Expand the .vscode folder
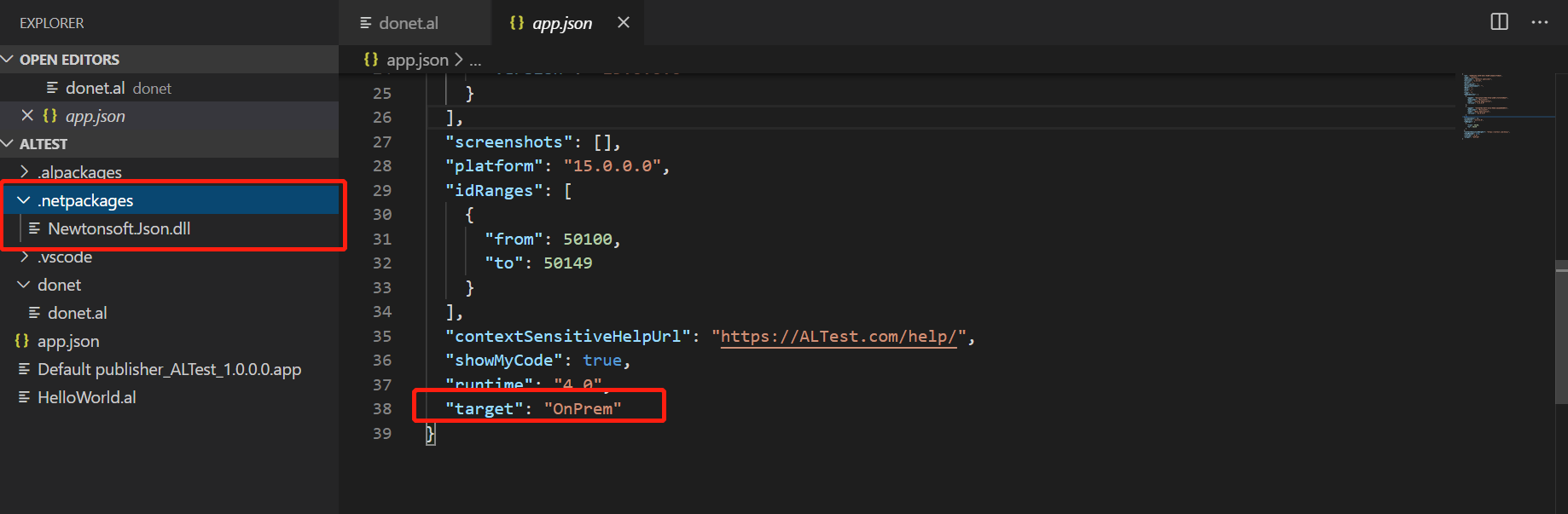Viewport: 1568px width, 514px height. [24, 256]
